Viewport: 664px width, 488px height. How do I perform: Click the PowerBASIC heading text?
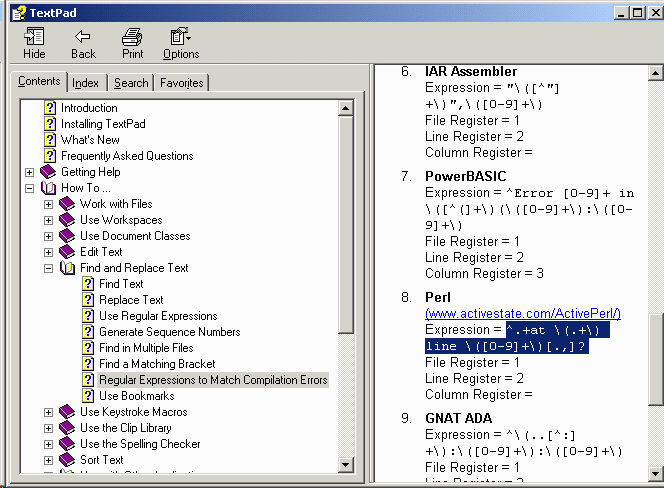(x=465, y=176)
